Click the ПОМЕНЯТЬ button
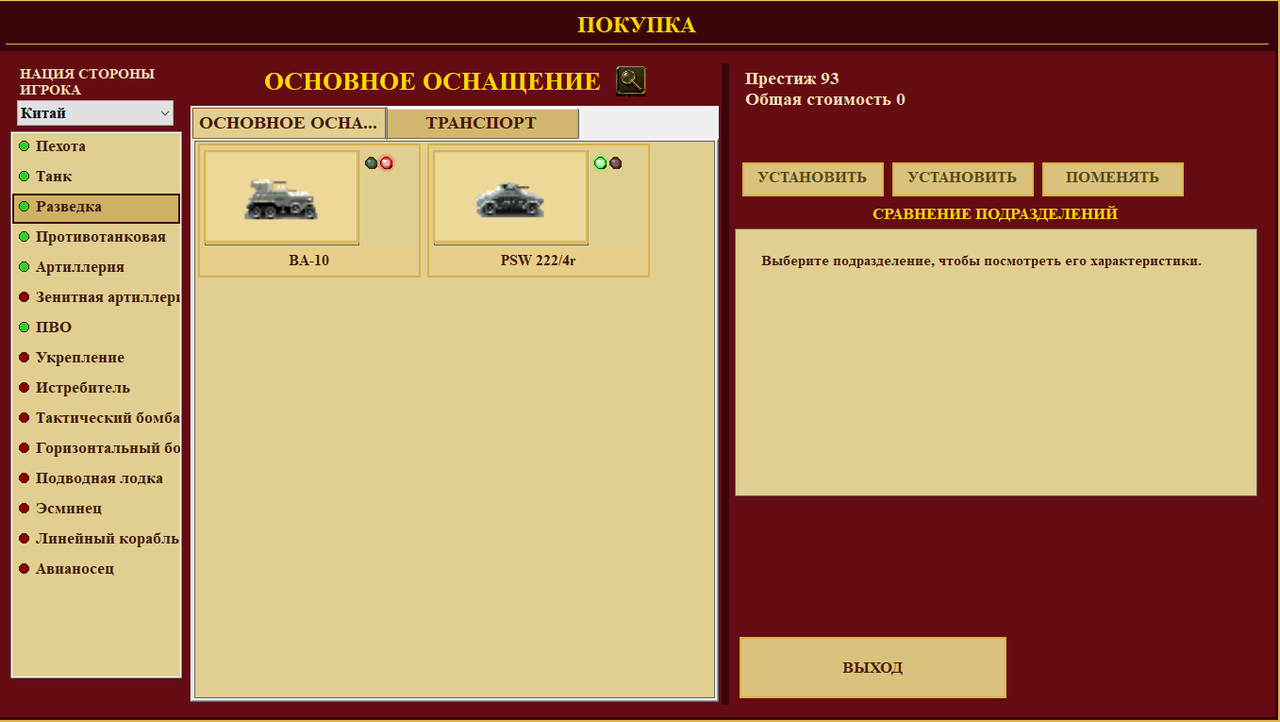This screenshot has height=722, width=1280. [1112, 178]
